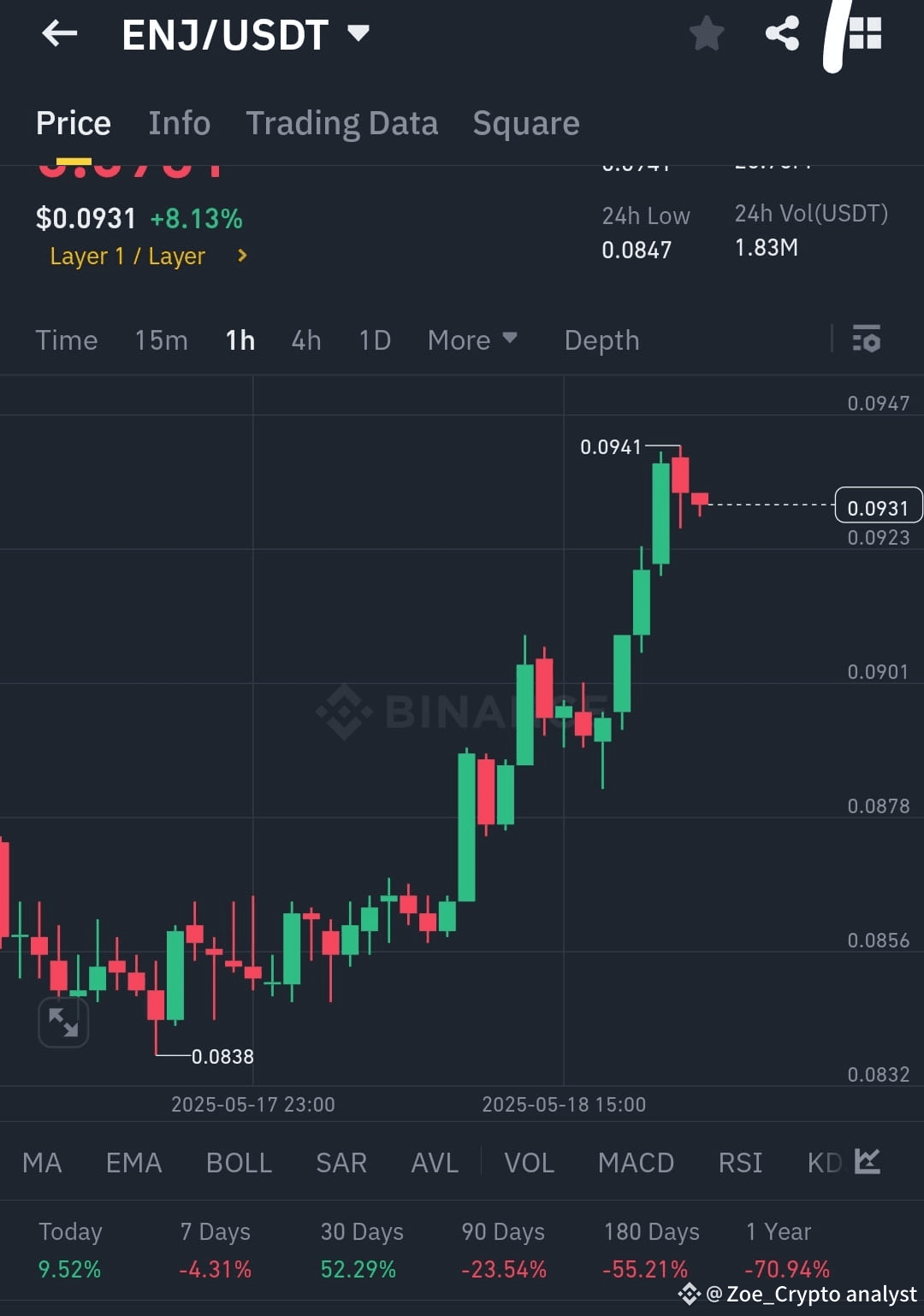Tap the back arrow to exit chart
This screenshot has height=1316, width=924.
click(58, 34)
